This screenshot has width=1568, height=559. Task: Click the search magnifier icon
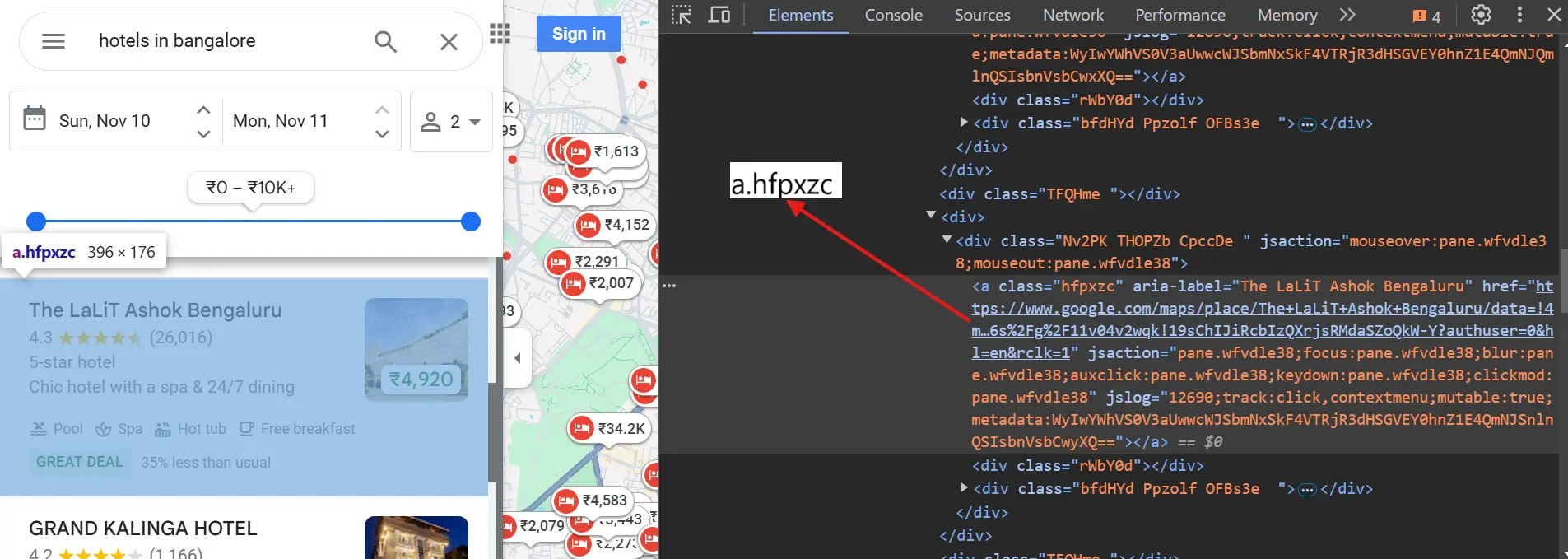tap(385, 41)
